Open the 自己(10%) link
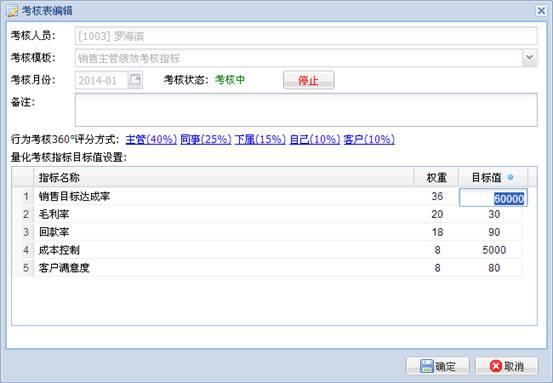Screen dimensions: 553x383 (x=315, y=139)
